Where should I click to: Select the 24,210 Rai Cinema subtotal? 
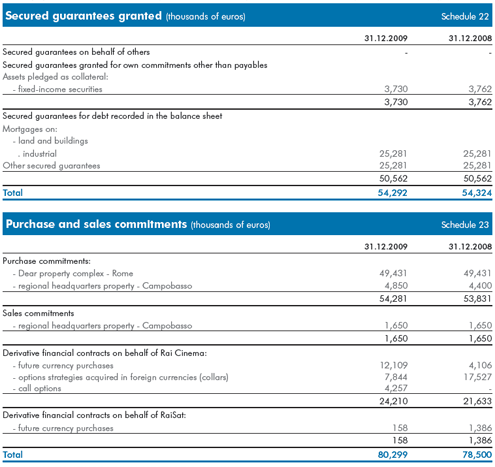[x=393, y=401]
